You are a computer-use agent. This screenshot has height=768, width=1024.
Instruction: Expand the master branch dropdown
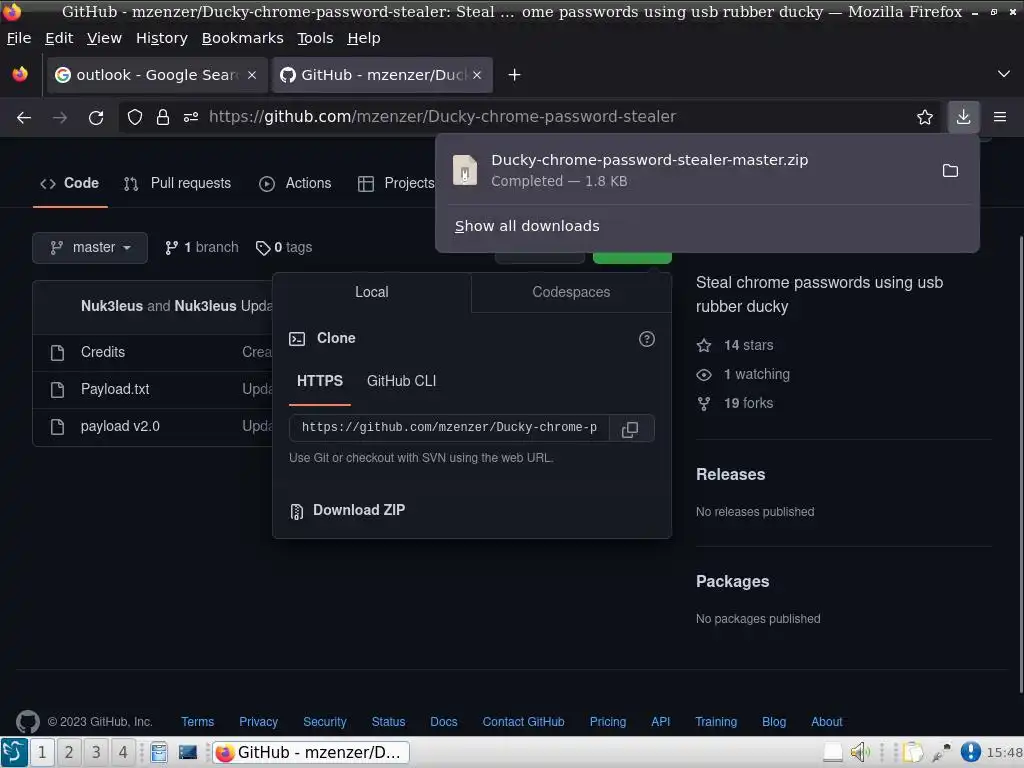coord(90,248)
